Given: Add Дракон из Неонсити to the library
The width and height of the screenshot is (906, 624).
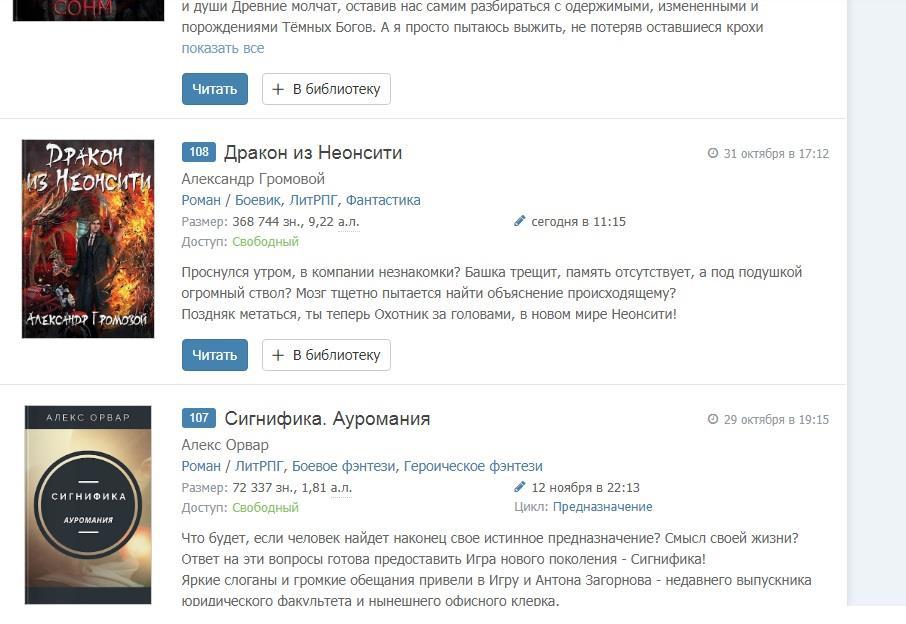Looking at the screenshot, I should pyautogui.click(x=326, y=355).
